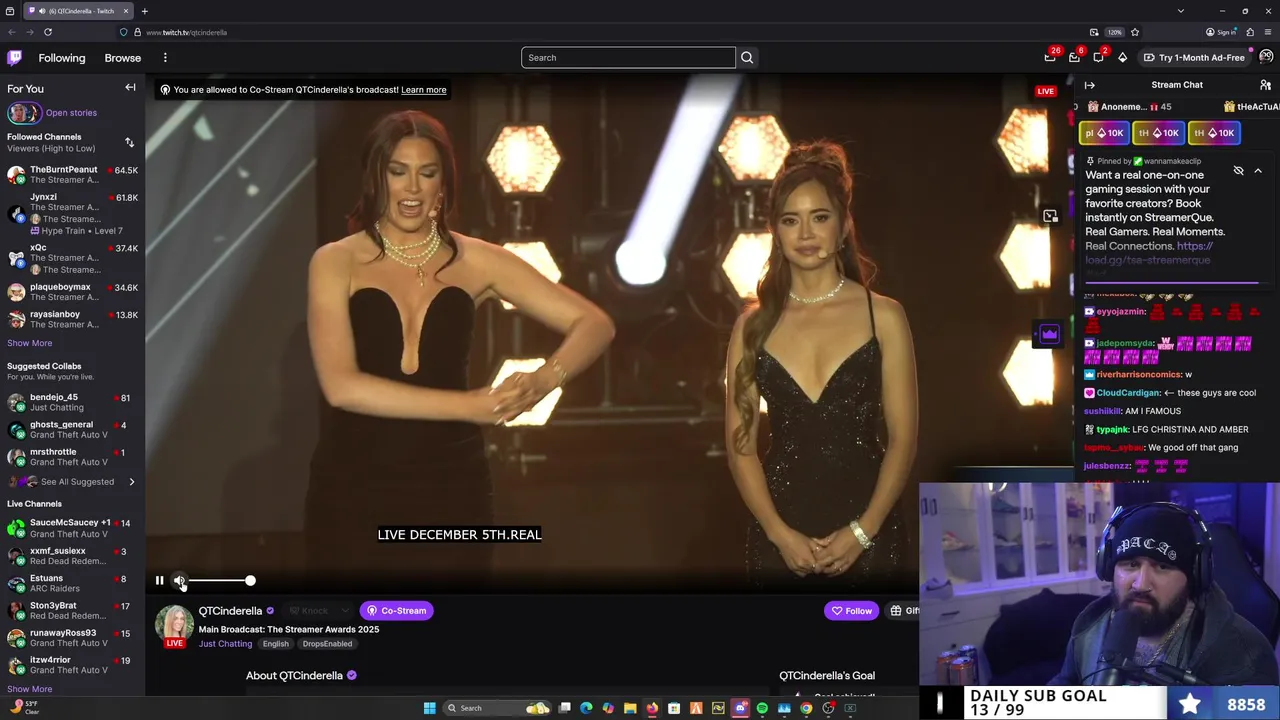
Task: Open mrsthrottle suggested collab
Action: 72,457
